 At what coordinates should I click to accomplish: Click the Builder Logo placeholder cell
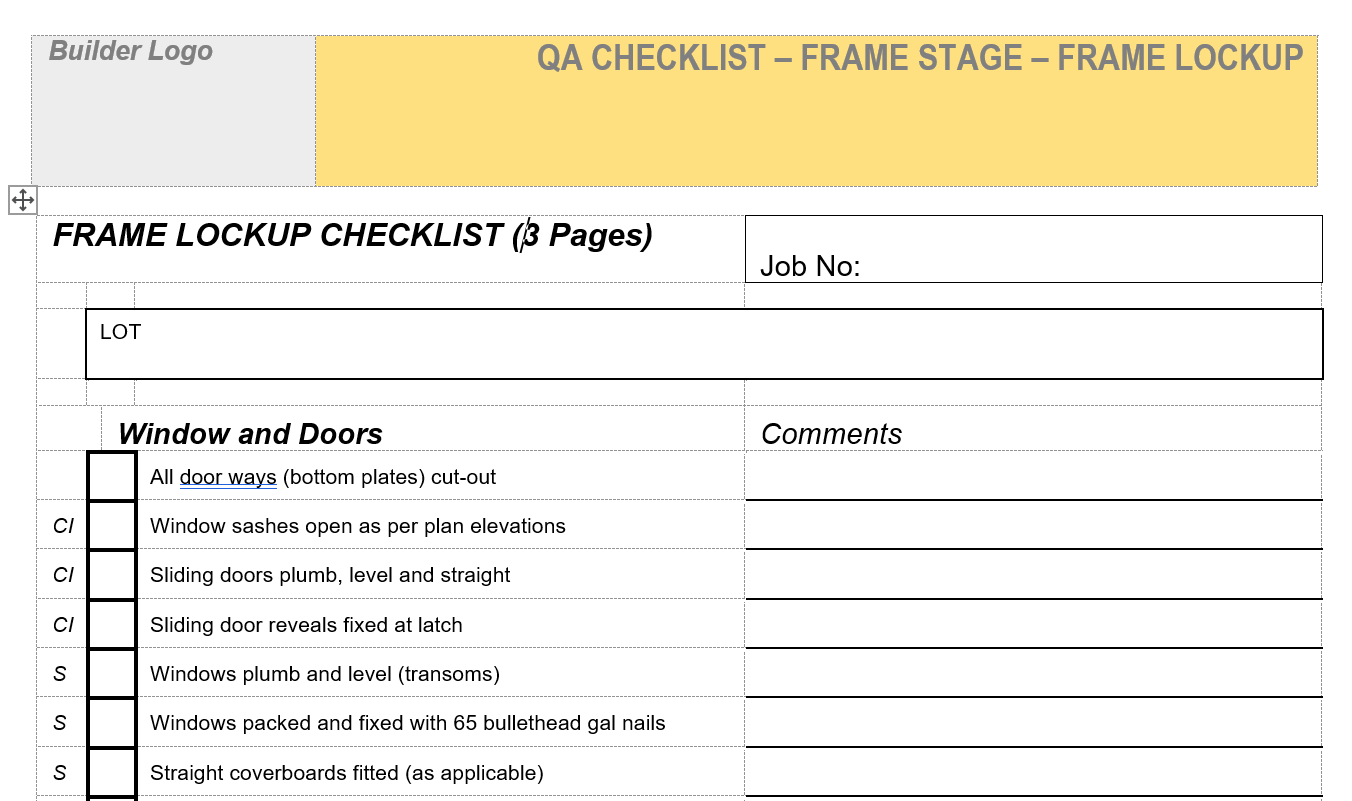point(173,110)
